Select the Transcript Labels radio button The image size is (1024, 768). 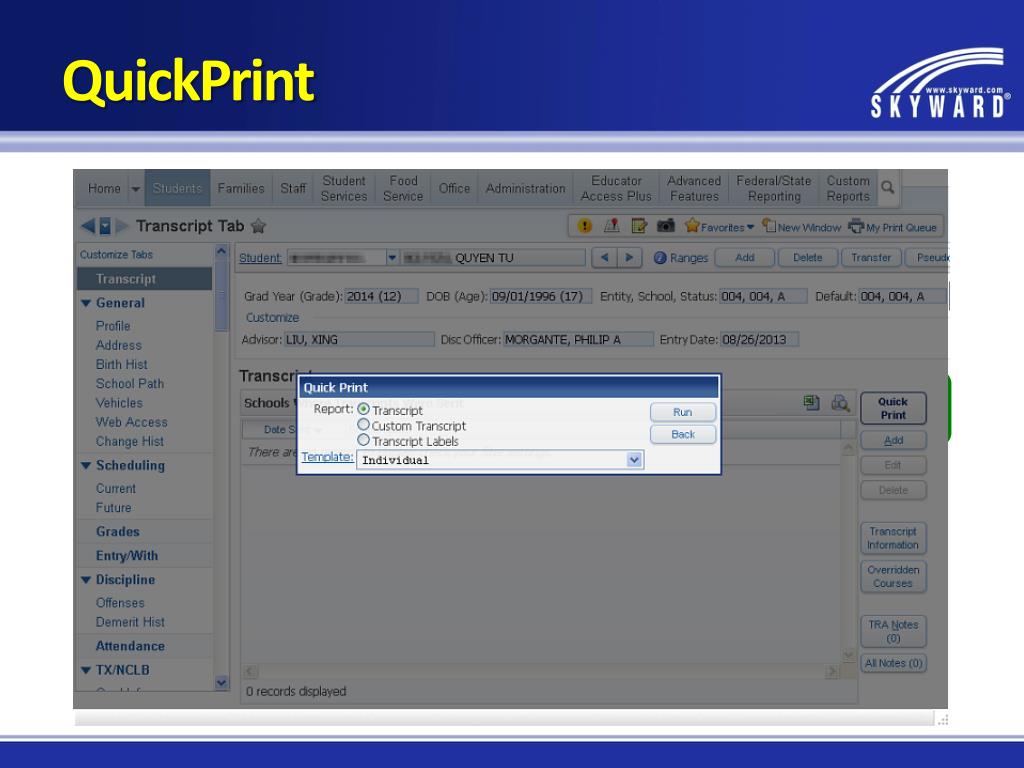coord(364,440)
